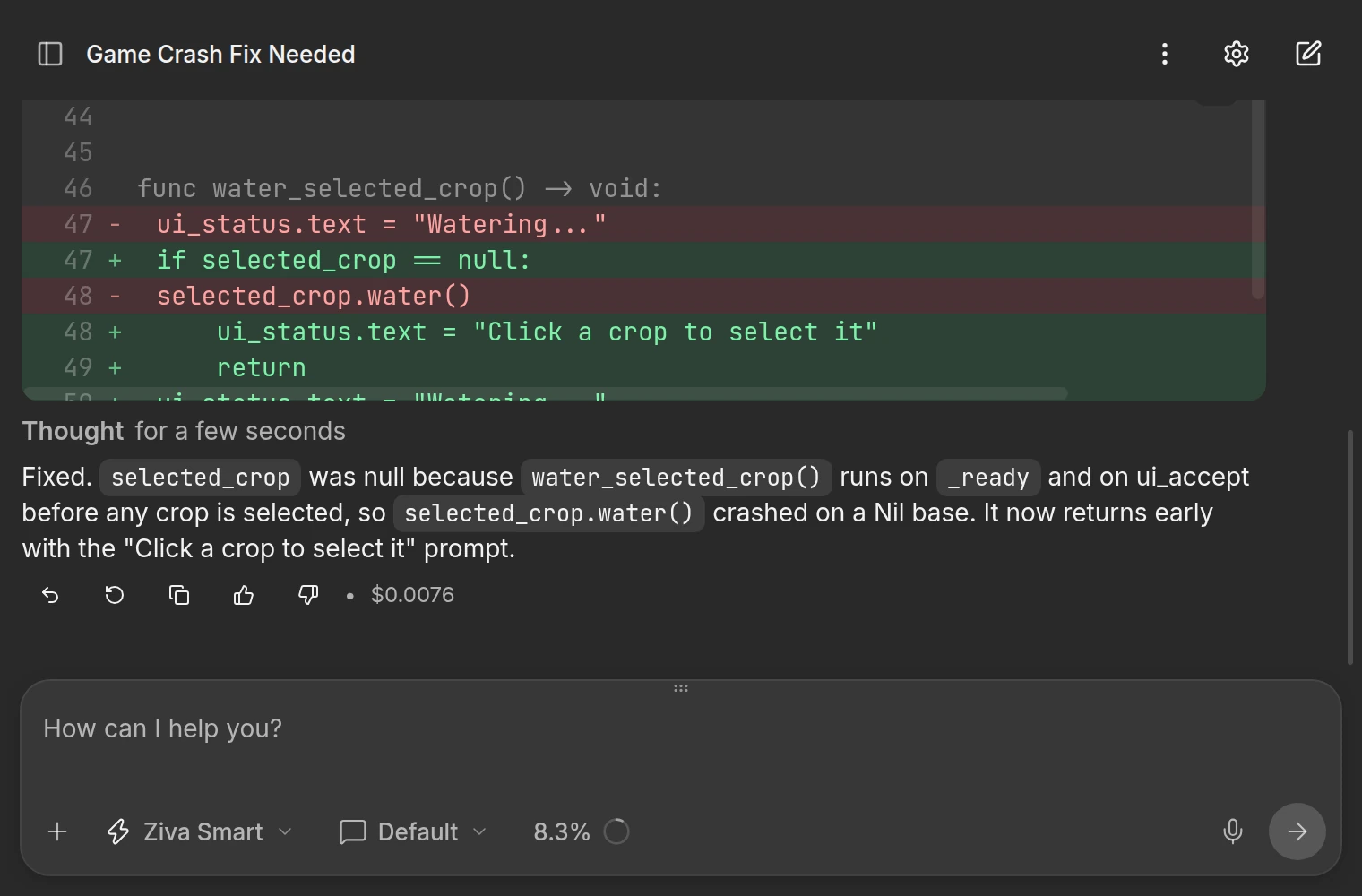Grab the input box resize handle
Viewport: 1362px width, 896px height.
681,688
